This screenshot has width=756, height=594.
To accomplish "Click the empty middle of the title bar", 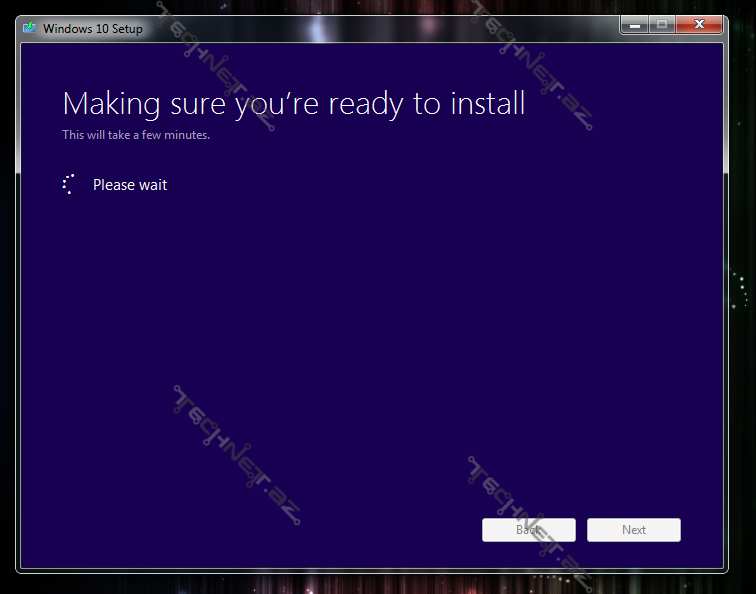I will pyautogui.click(x=380, y=28).
